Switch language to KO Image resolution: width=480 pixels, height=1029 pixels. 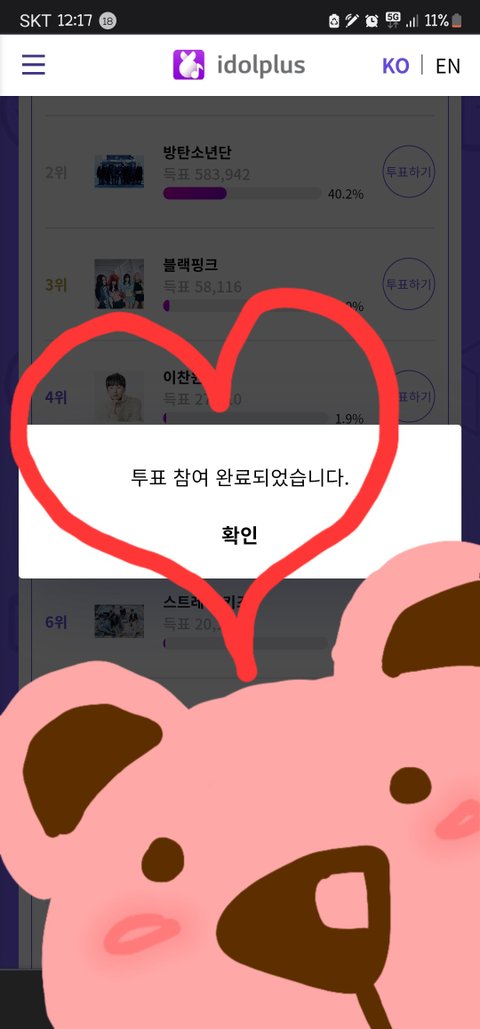[x=395, y=66]
